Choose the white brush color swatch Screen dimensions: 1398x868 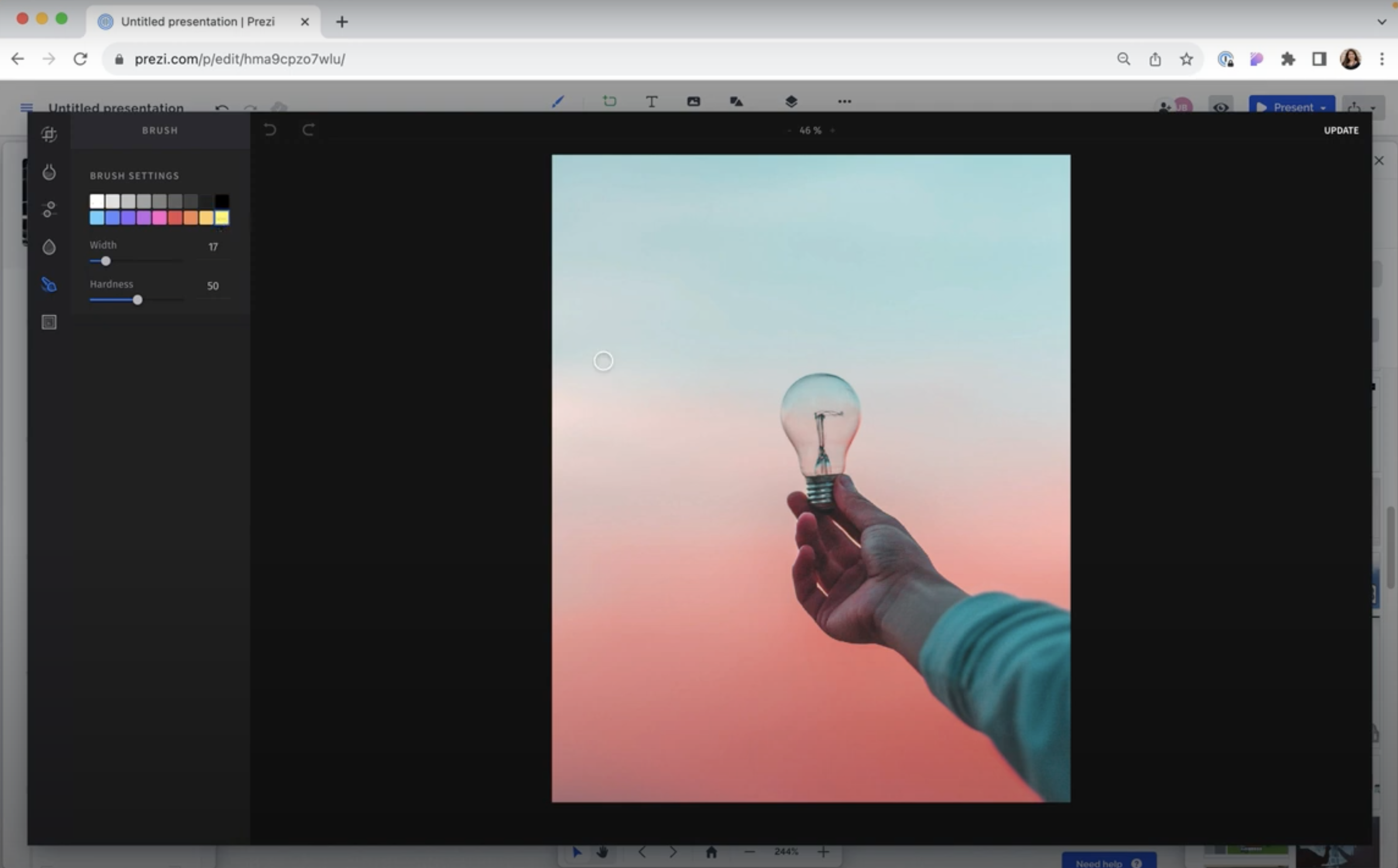pyautogui.click(x=96, y=201)
